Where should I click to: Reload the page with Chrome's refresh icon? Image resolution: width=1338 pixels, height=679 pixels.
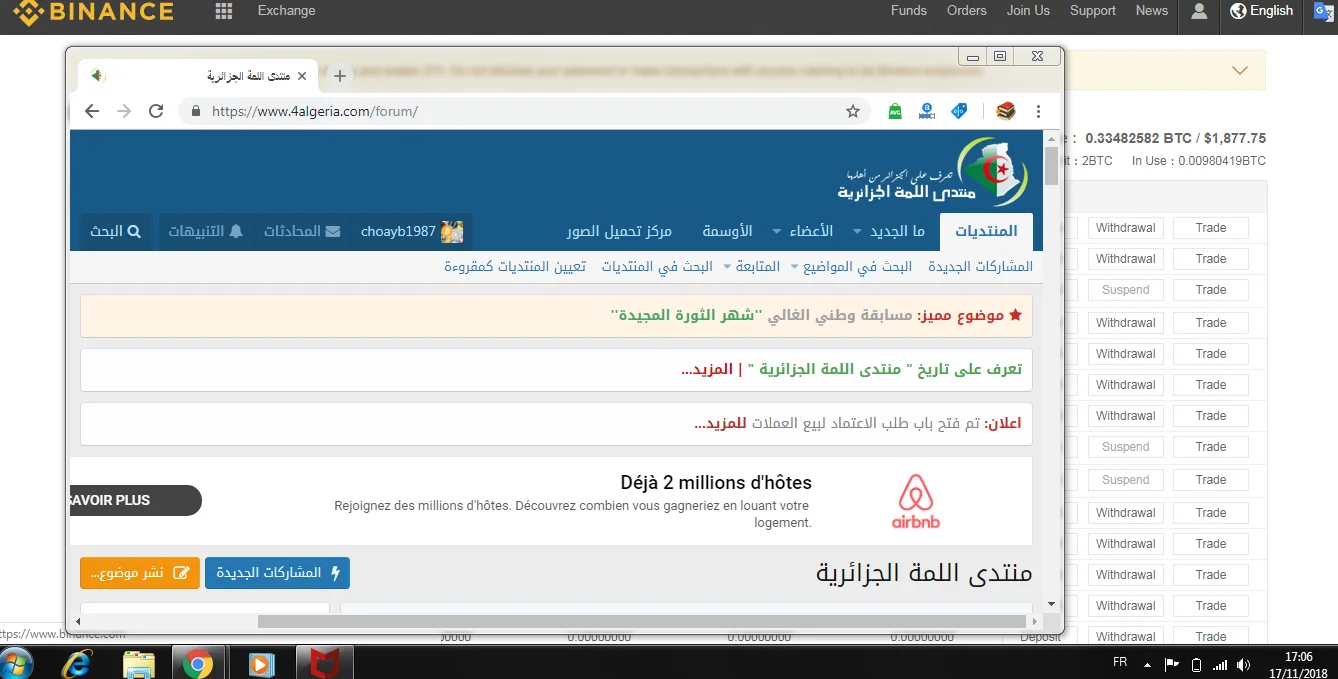click(156, 111)
